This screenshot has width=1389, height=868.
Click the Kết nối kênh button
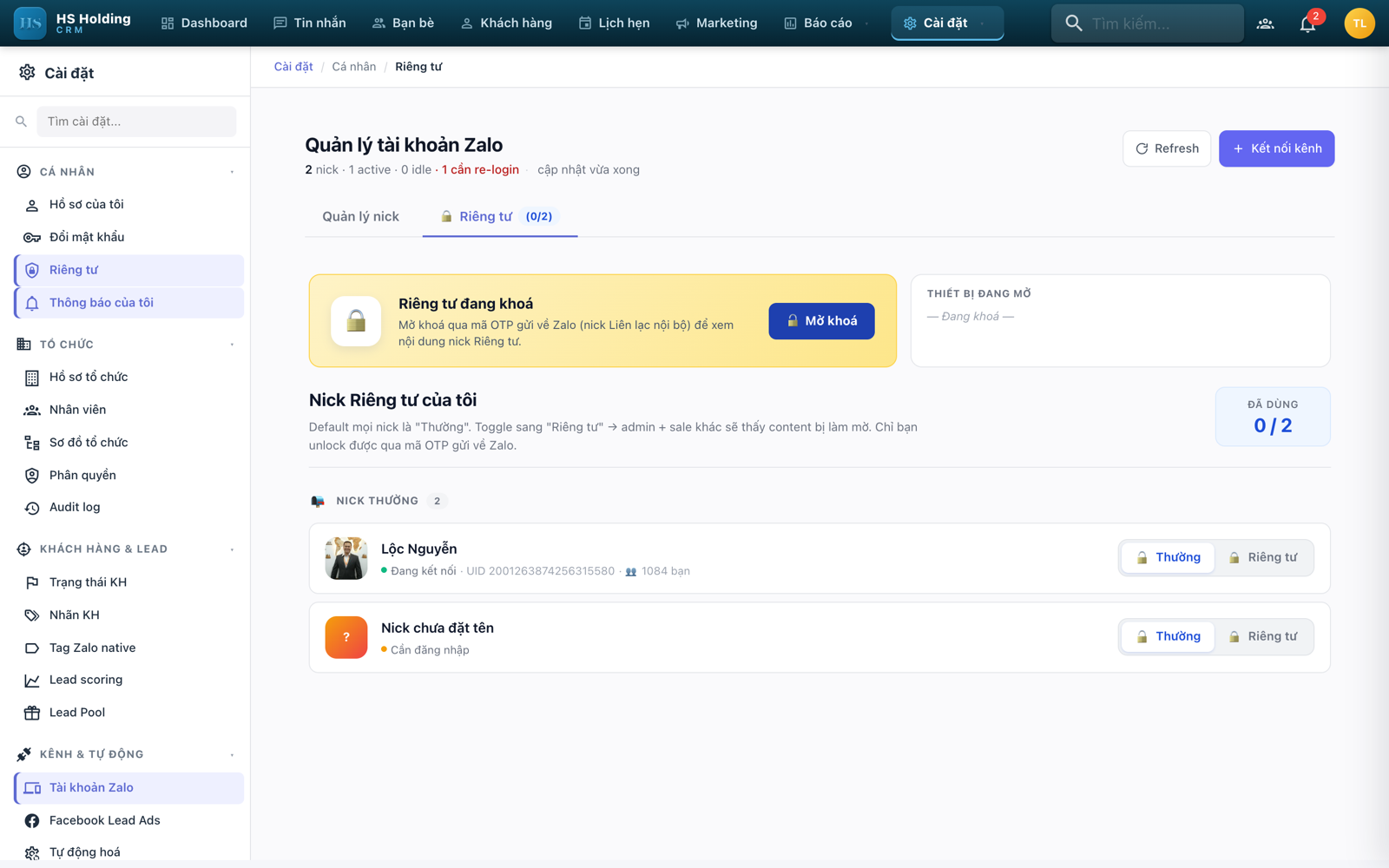(1276, 148)
